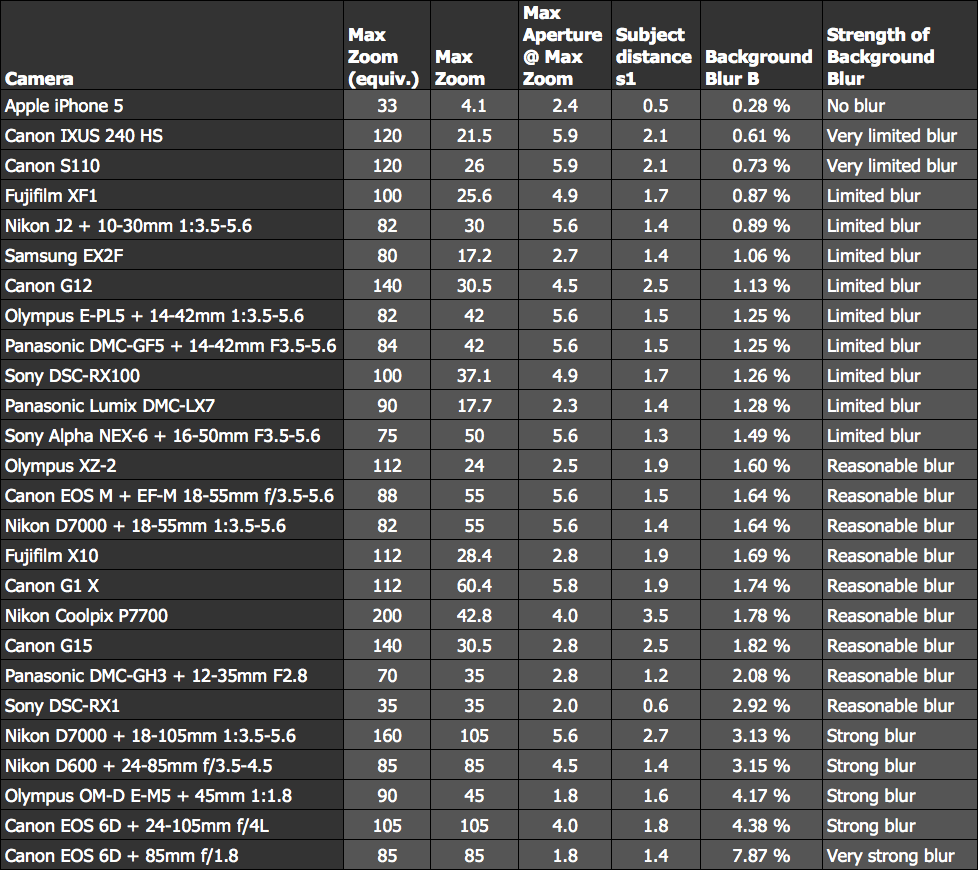The image size is (978, 870).
Task: Click the No blur strength cell
Action: (899, 105)
